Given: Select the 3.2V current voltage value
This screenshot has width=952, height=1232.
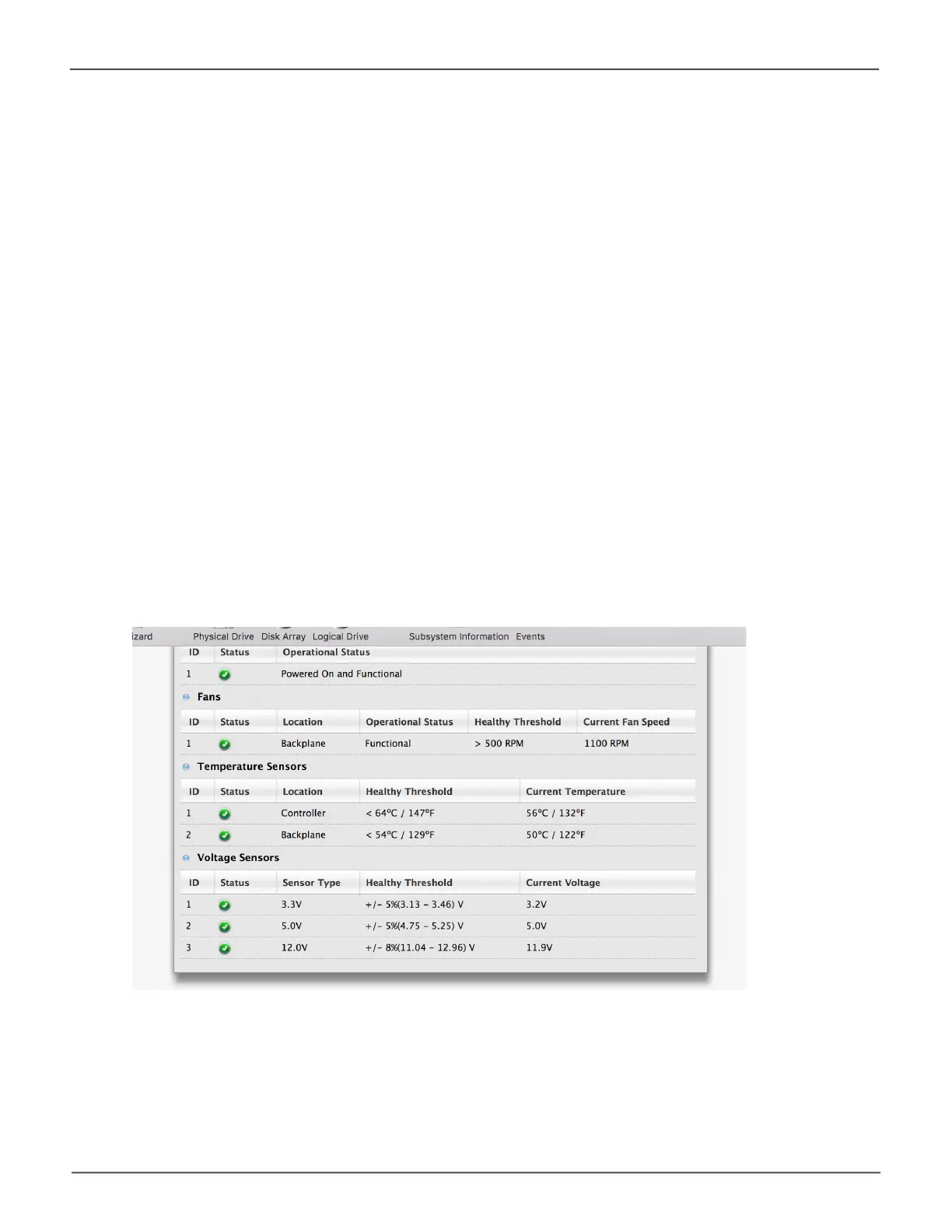Looking at the screenshot, I should tap(537, 905).
